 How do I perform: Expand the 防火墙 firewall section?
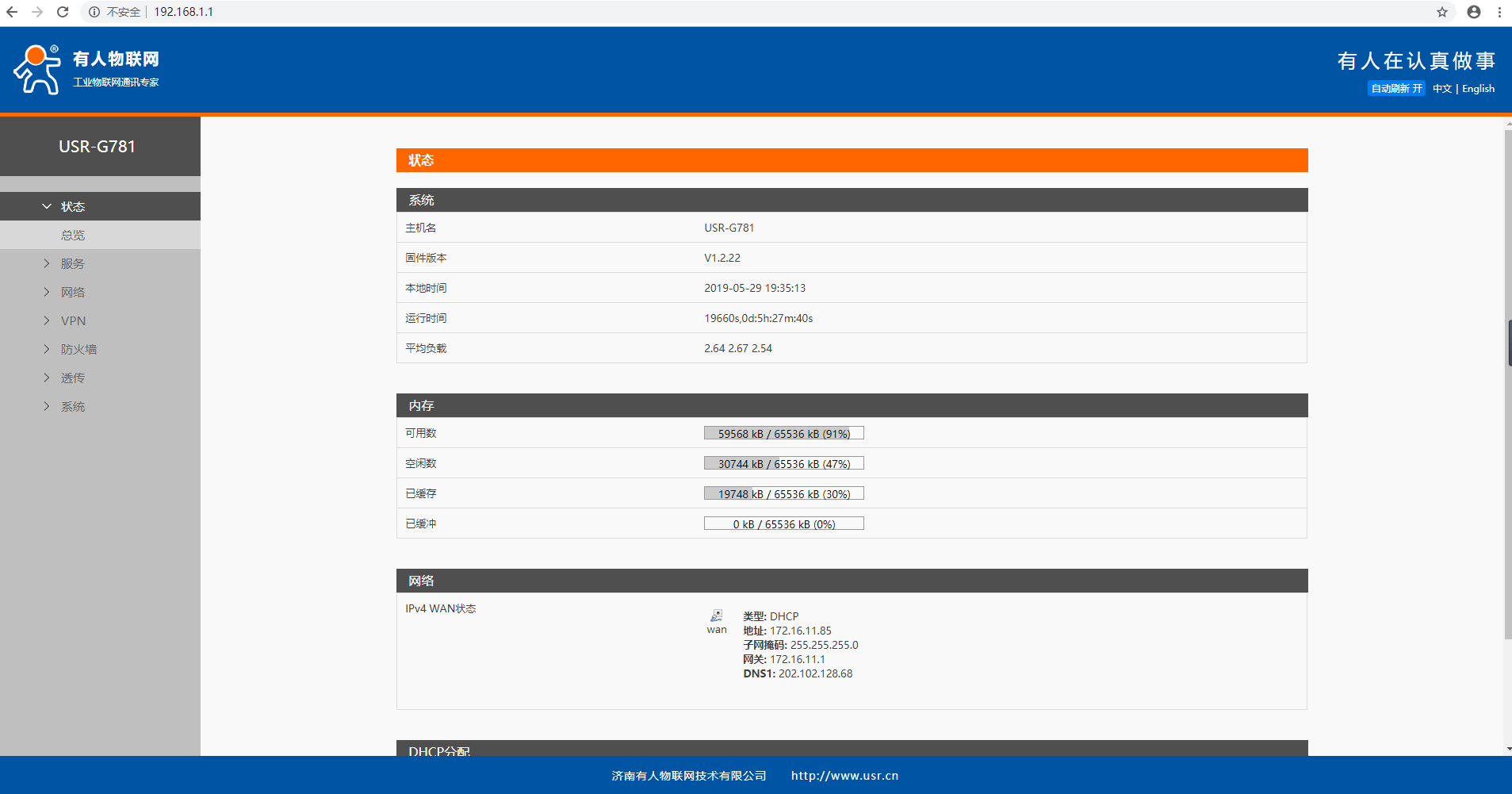[x=78, y=349]
